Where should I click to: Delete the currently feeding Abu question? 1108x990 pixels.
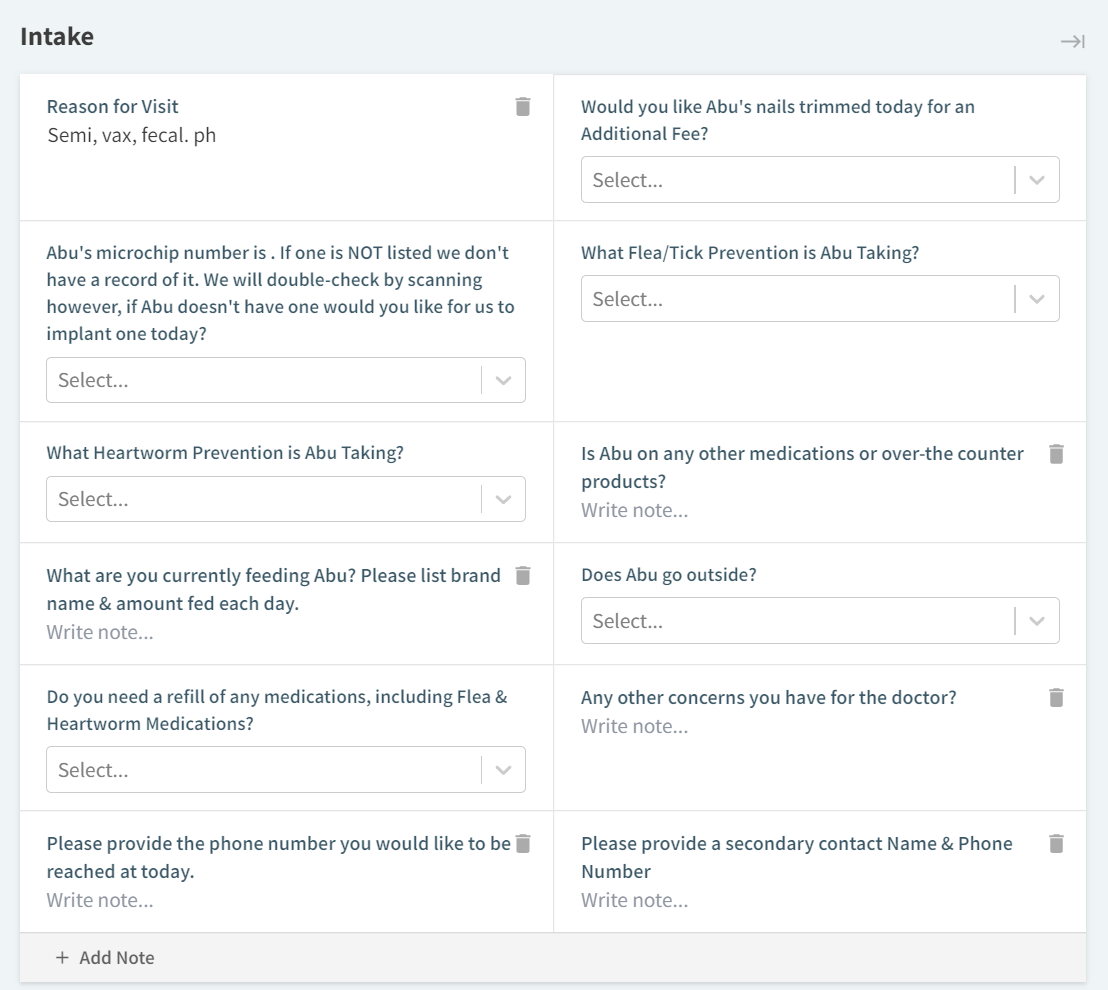pos(522,576)
